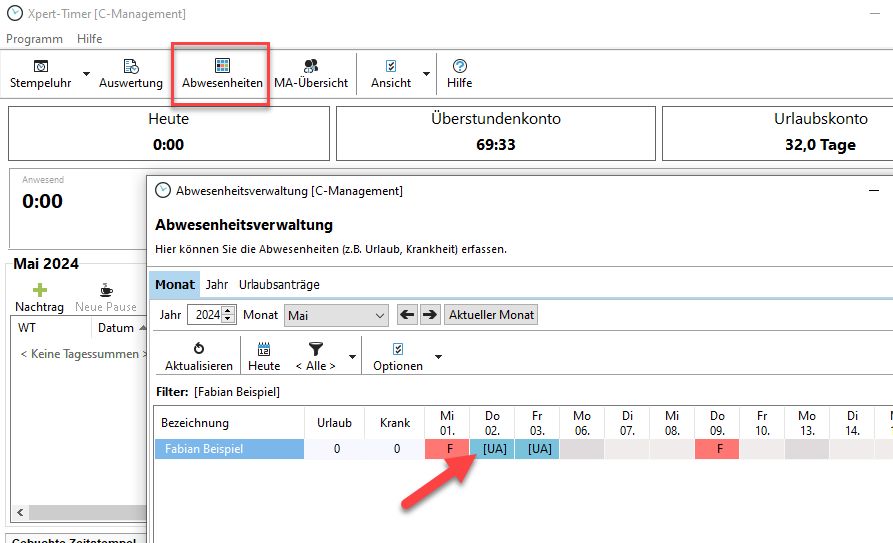Image resolution: width=893 pixels, height=543 pixels.
Task: Select the UA cell on Do 02.
Action: [492, 449]
